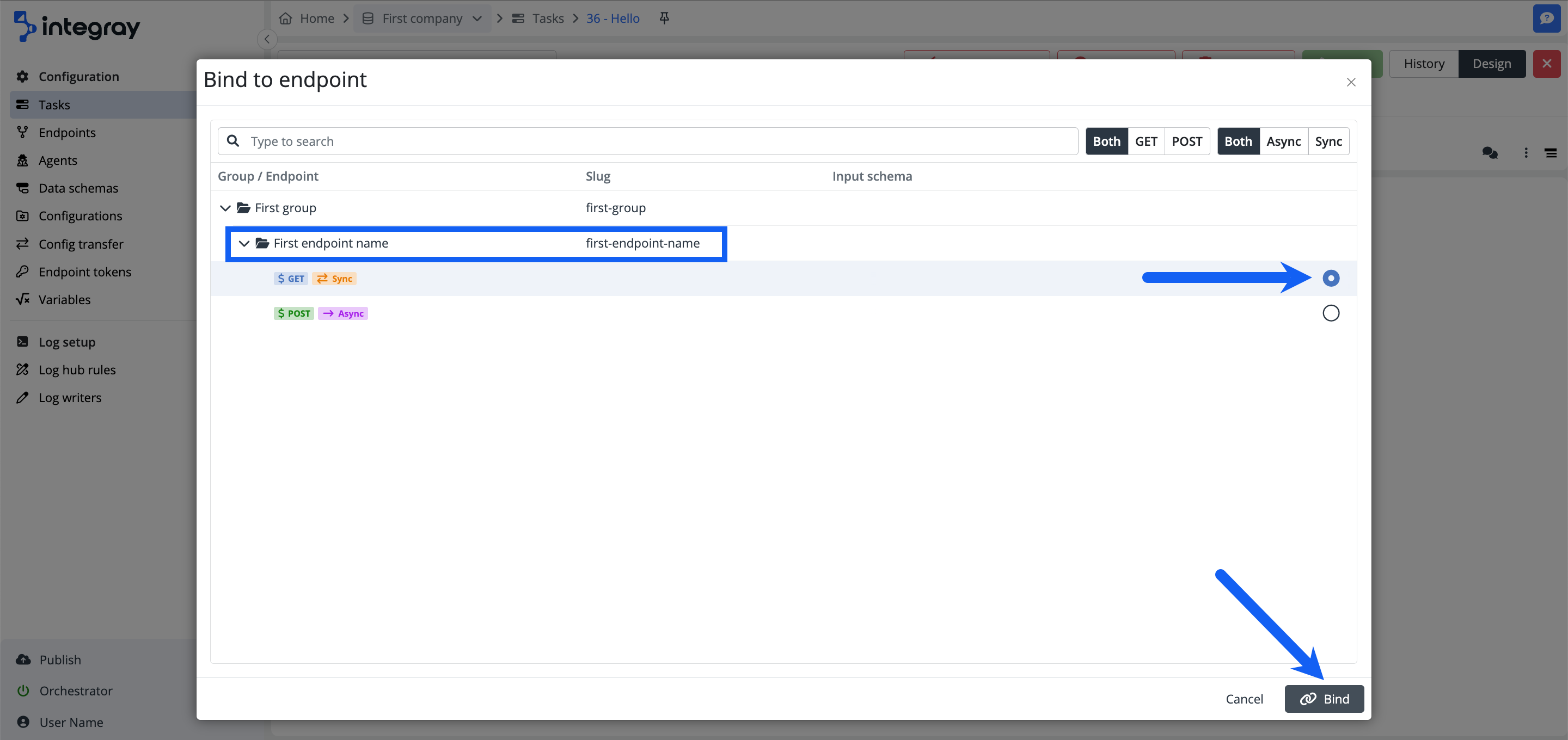
Task: Open the Endpoints section in sidebar
Action: pyautogui.click(x=67, y=132)
